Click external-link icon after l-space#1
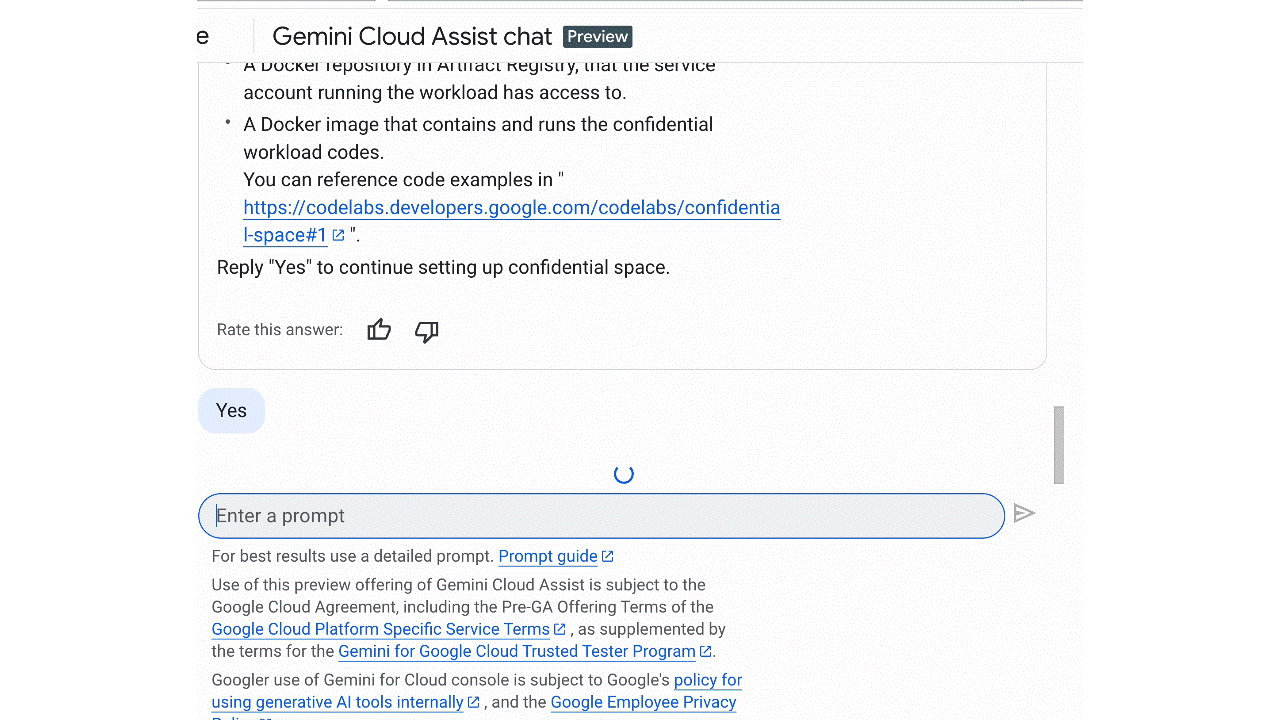This screenshot has width=1280, height=720. point(338,236)
